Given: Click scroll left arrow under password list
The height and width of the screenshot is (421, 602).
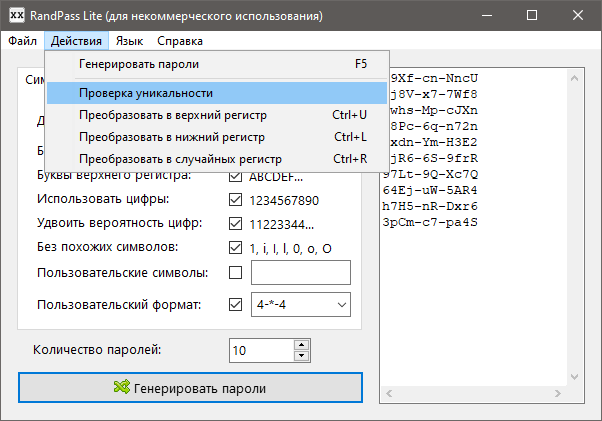Looking at the screenshot, I should 389,393.
